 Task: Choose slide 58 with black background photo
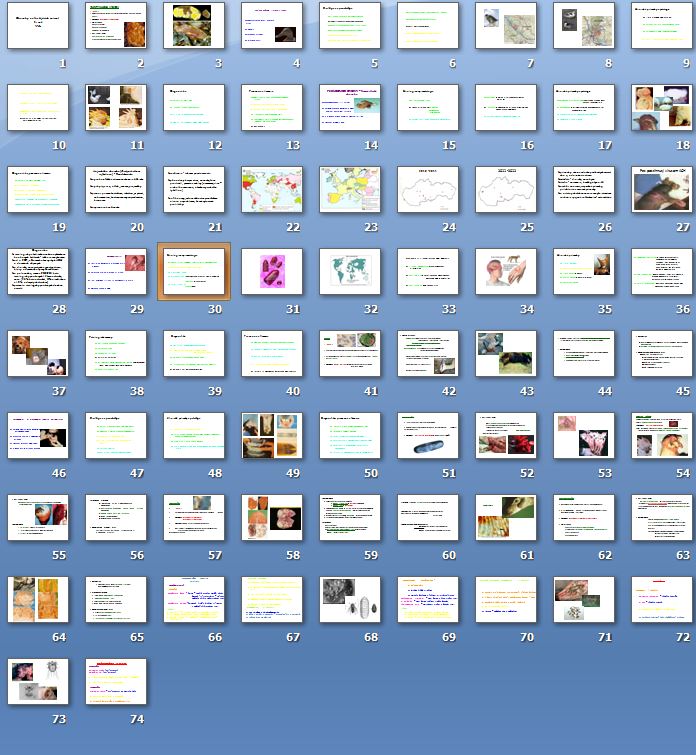coord(272,518)
